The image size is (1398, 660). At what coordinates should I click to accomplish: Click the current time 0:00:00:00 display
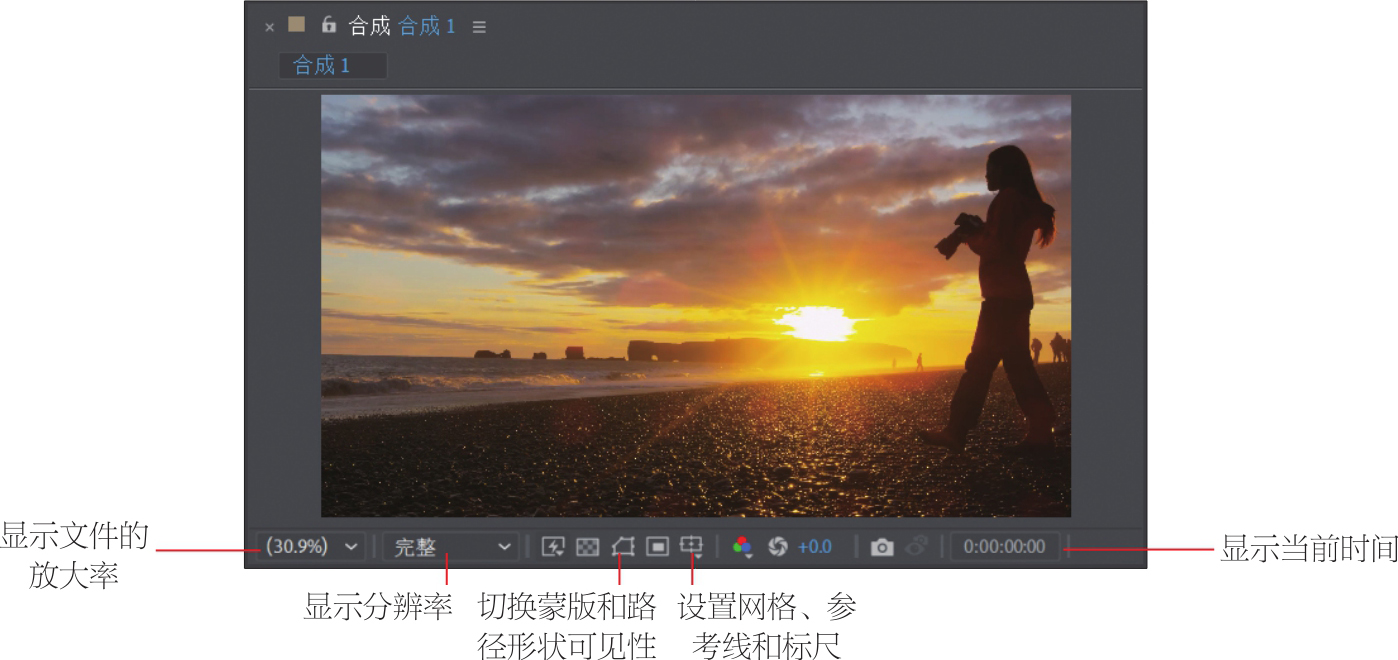tap(1004, 547)
